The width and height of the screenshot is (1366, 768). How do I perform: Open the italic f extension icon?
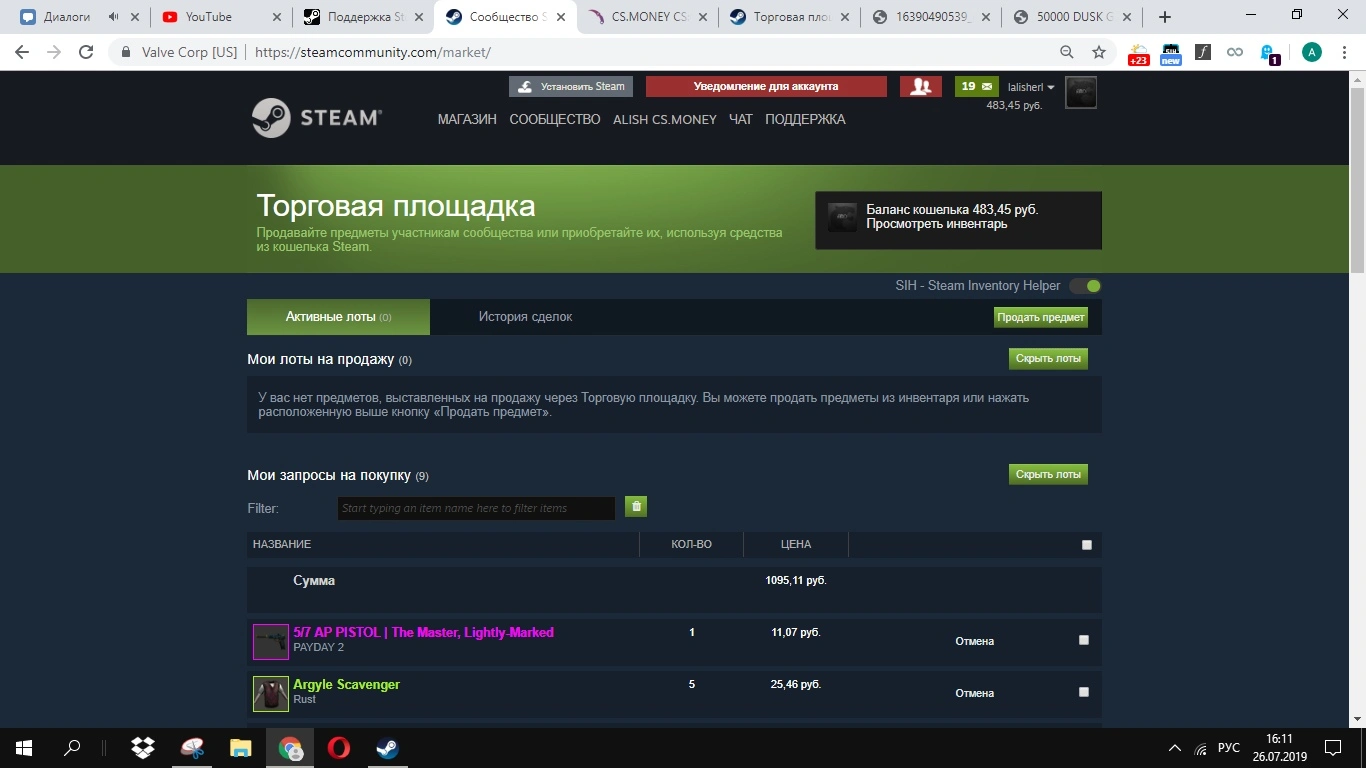[1203, 52]
